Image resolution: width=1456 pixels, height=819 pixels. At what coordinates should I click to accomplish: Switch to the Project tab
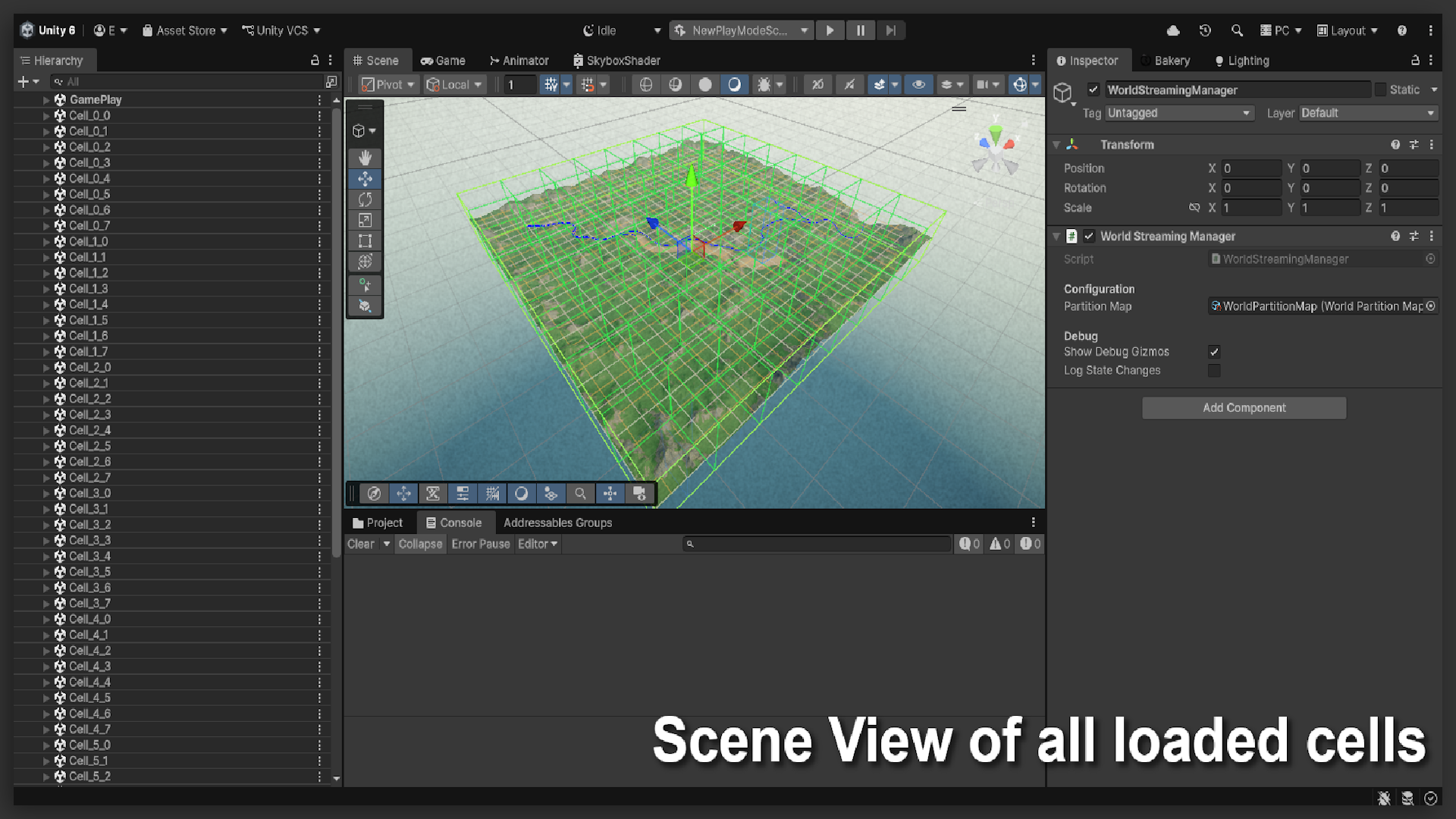click(x=378, y=522)
